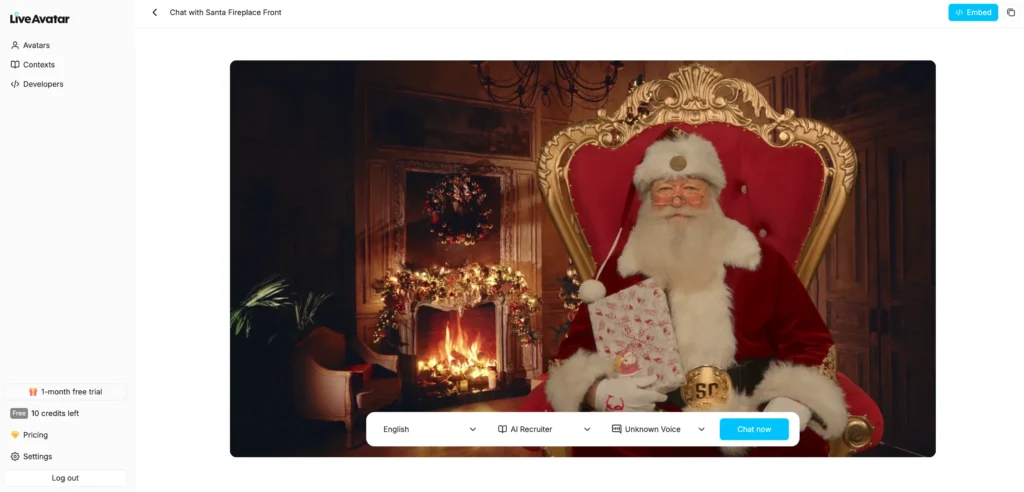This screenshot has width=1024, height=492.
Task: Click the Pricing diamond icon
Action: (x=15, y=435)
